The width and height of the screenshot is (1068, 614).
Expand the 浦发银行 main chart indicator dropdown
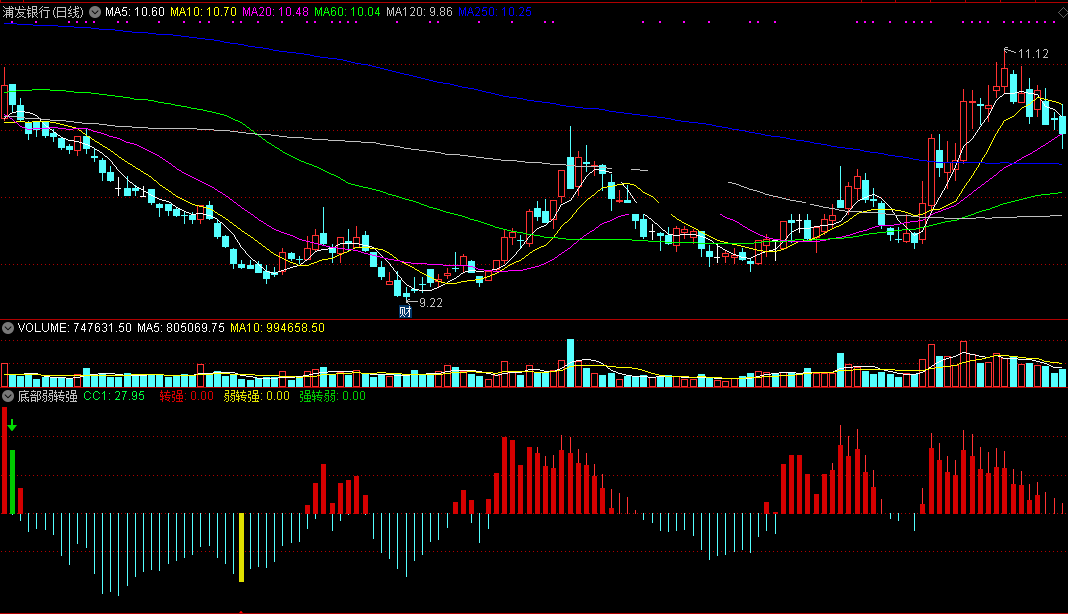pyautogui.click(x=95, y=12)
